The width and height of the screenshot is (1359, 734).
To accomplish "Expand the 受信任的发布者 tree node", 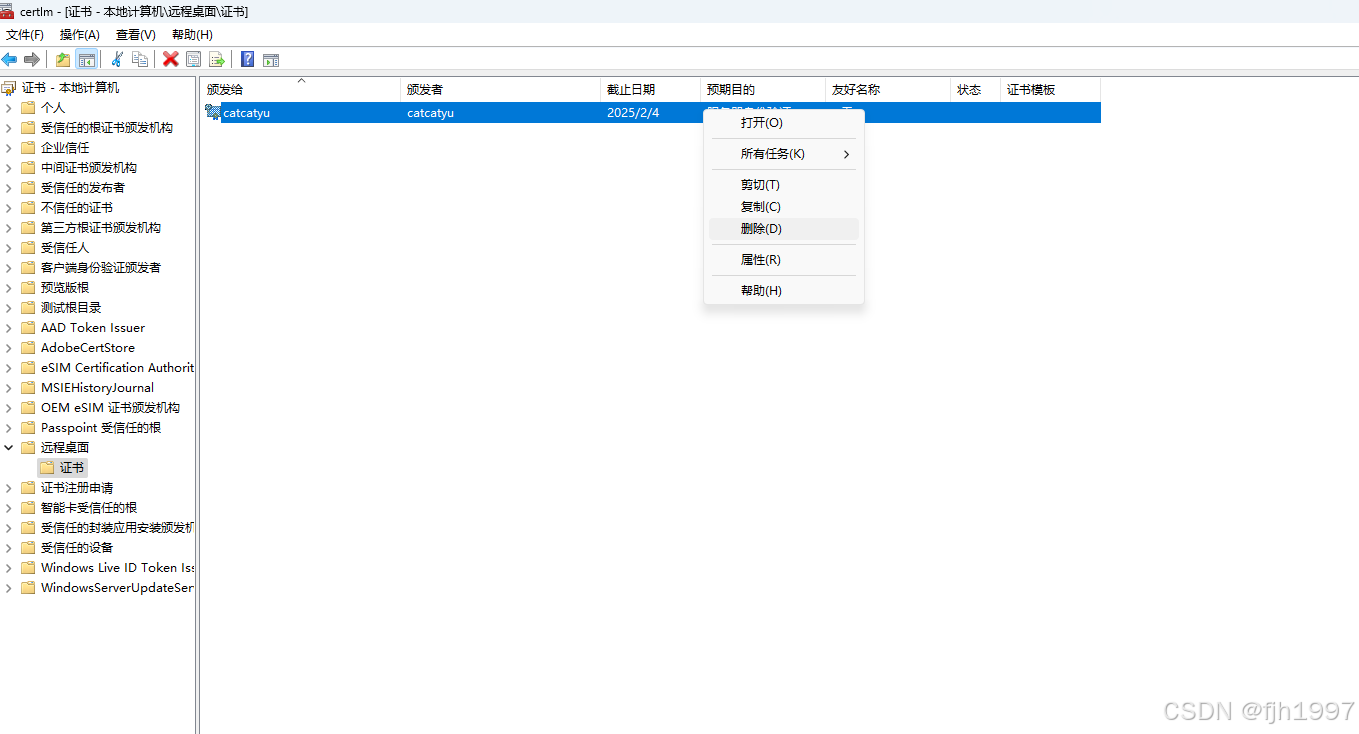I will [x=9, y=188].
